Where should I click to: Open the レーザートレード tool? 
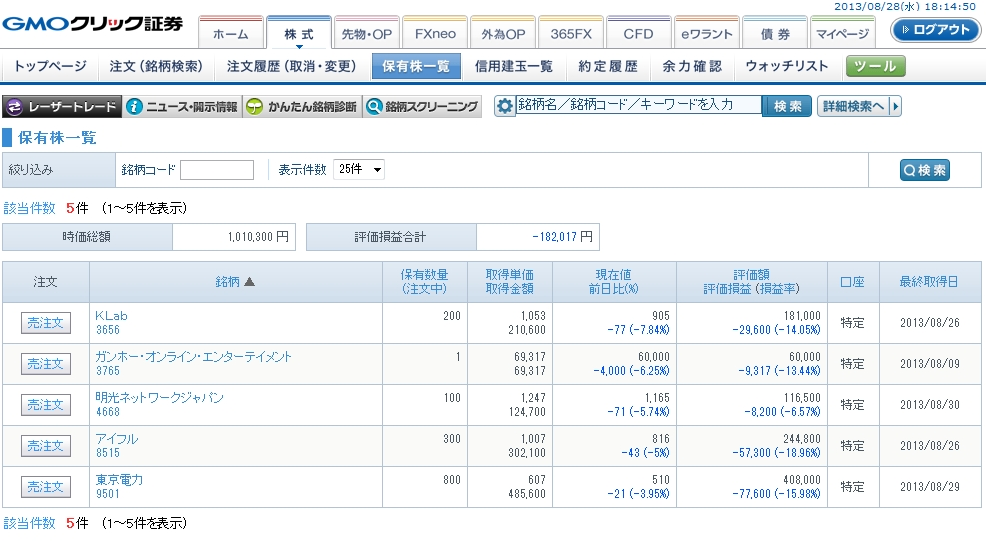62,106
